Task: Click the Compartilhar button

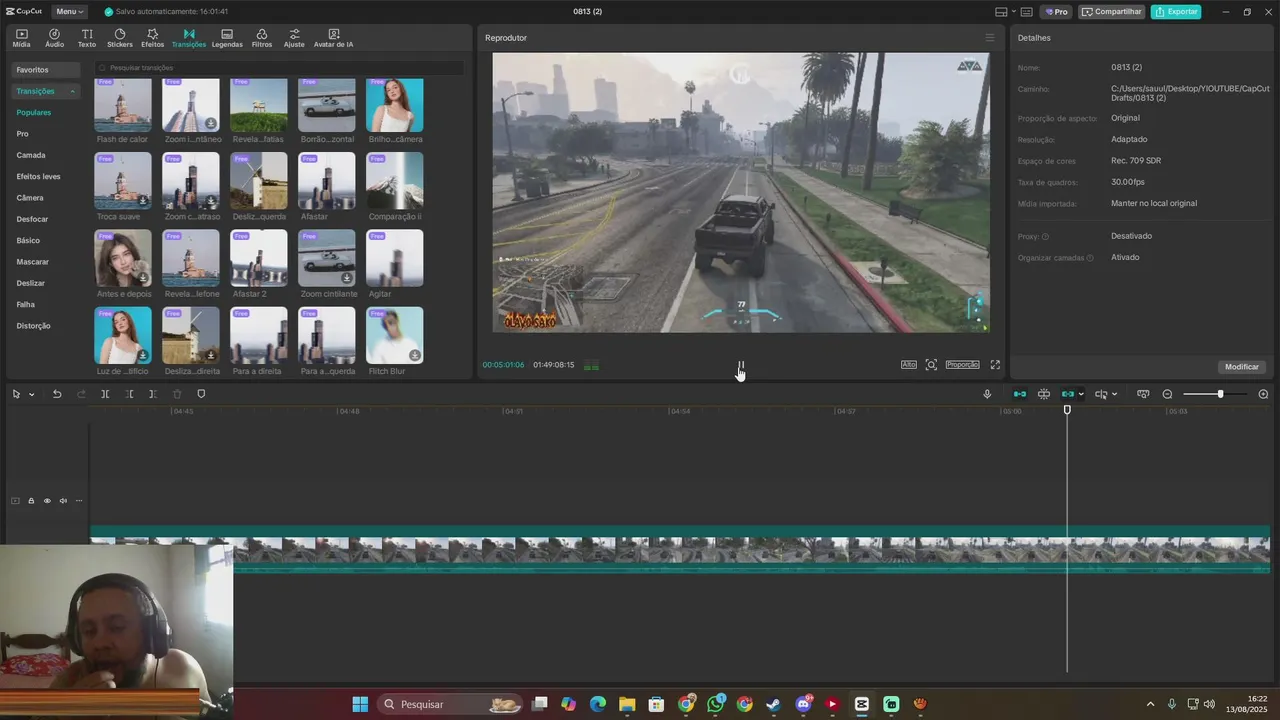Action: 1111,12
